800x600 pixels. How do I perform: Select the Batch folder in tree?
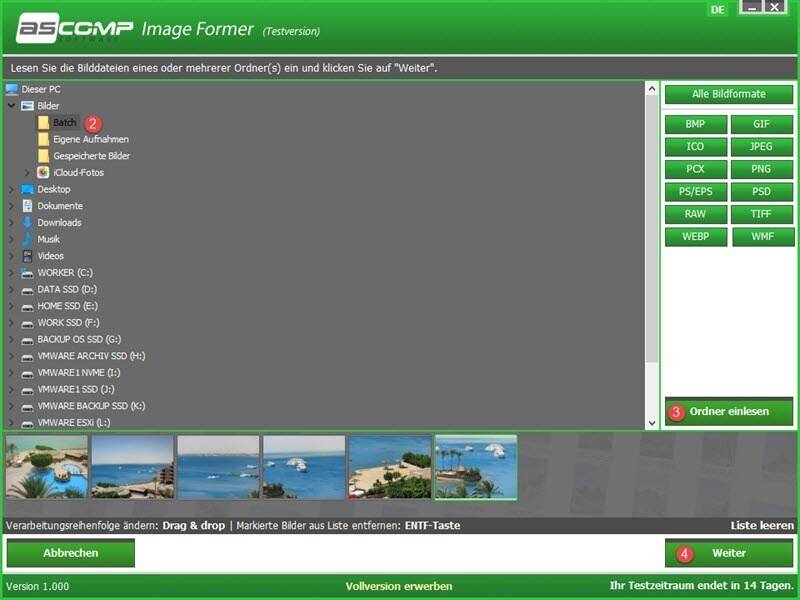pyautogui.click(x=64, y=122)
